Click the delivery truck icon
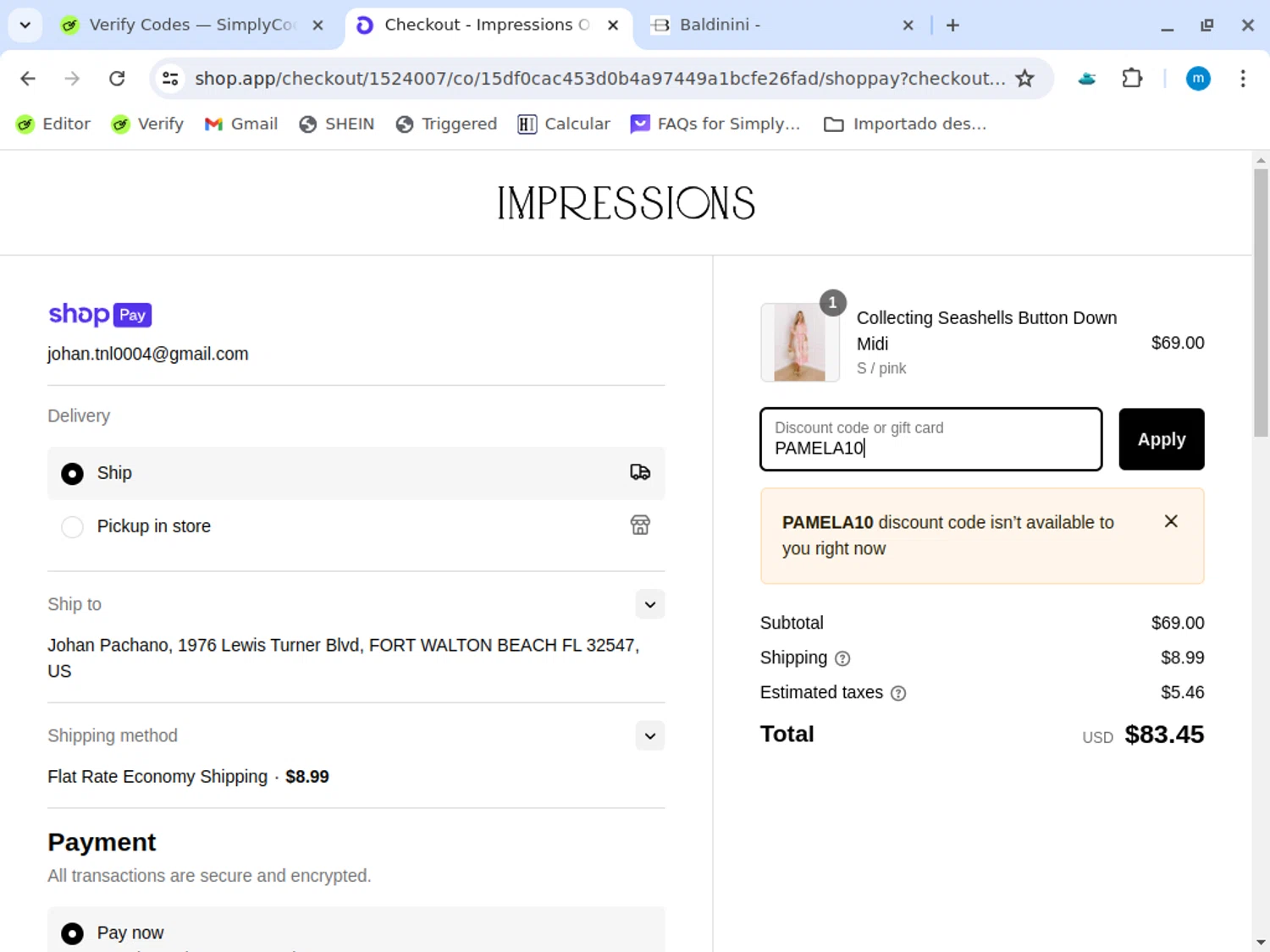This screenshot has width=1270, height=952. (640, 472)
